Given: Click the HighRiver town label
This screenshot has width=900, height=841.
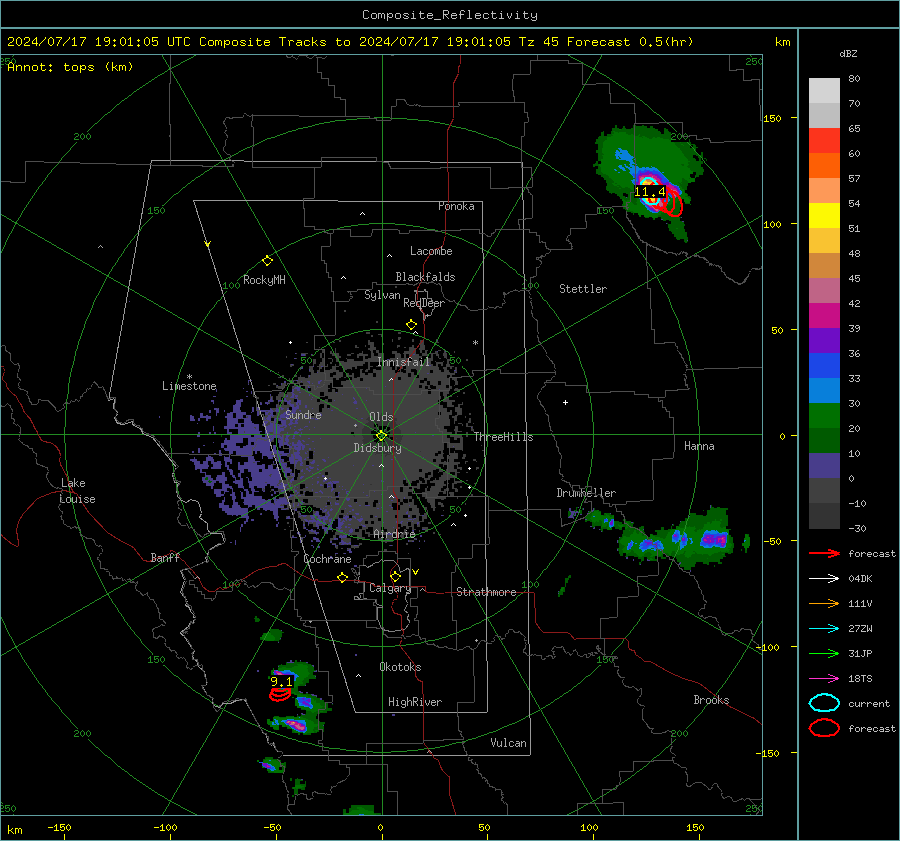Looking at the screenshot, I should tap(415, 702).
